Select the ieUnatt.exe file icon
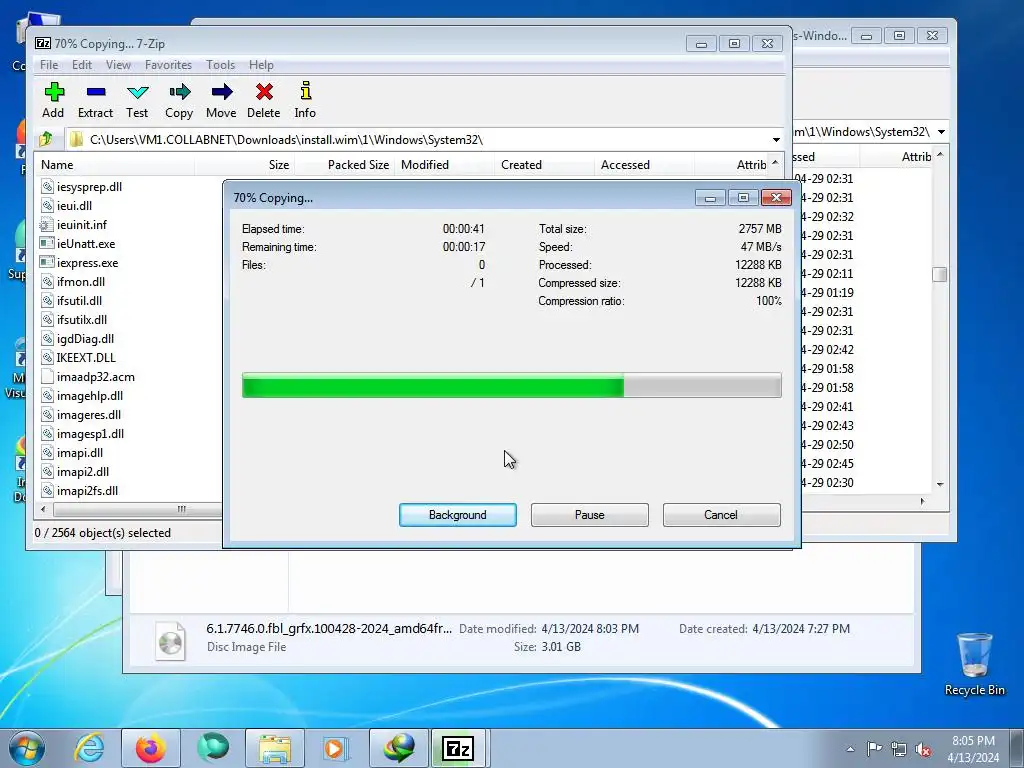Viewport: 1024px width, 768px height. pos(47,244)
